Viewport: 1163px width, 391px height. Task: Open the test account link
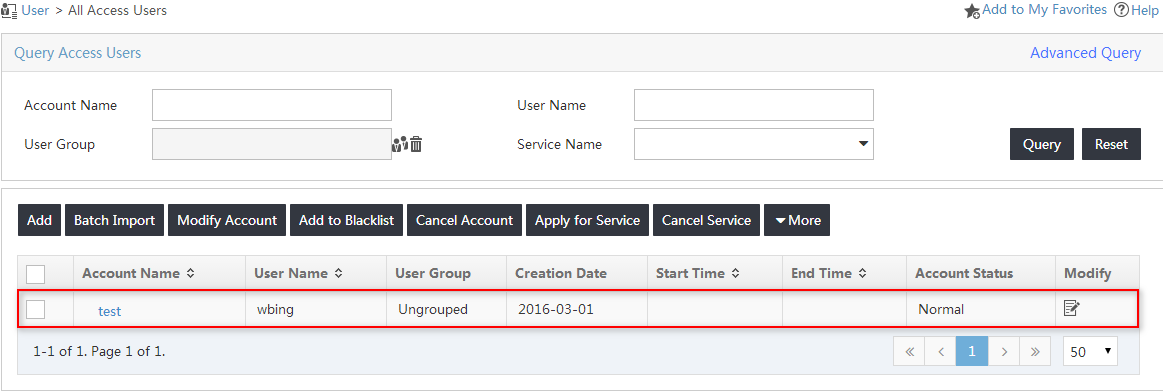(x=110, y=311)
